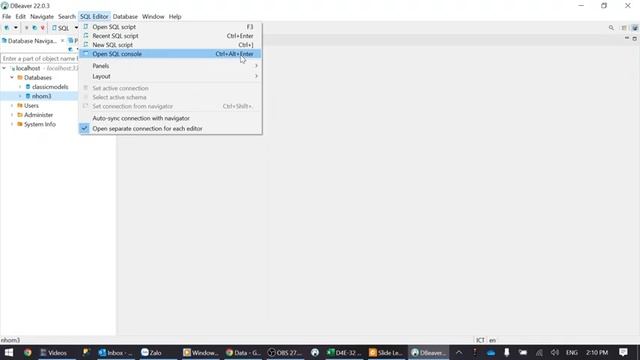The height and width of the screenshot is (360, 640).
Task: Click the taskbar volume icon
Action: pyautogui.click(x=554, y=352)
